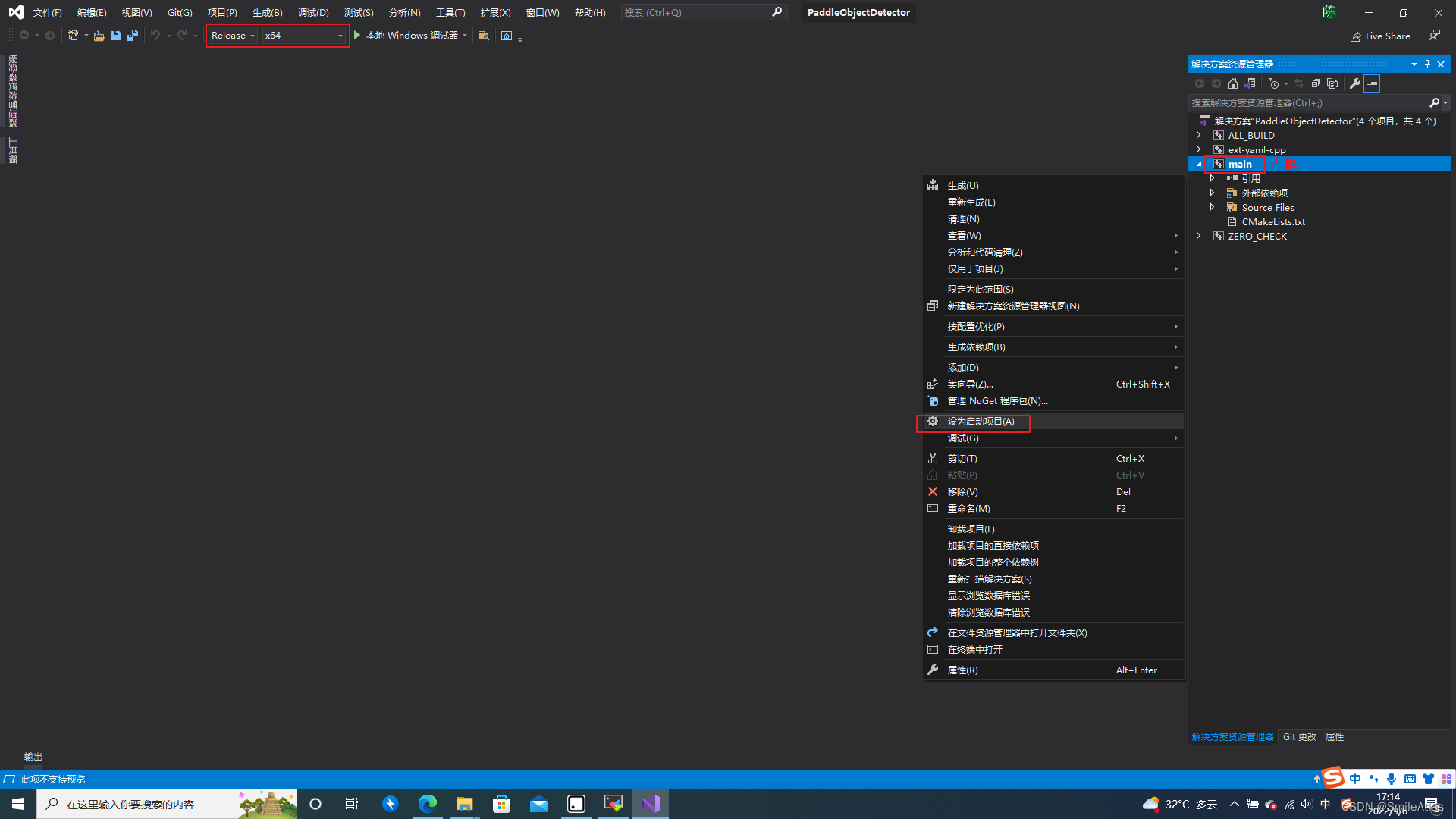The height and width of the screenshot is (819, 1456).
Task: Choose 重命名(M) from context menu
Action: [1053, 508]
